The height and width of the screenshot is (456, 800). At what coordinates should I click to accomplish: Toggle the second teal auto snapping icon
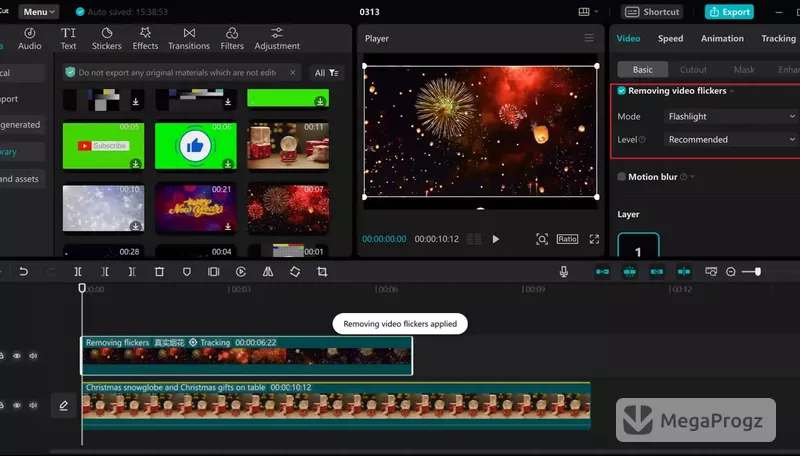click(x=630, y=272)
